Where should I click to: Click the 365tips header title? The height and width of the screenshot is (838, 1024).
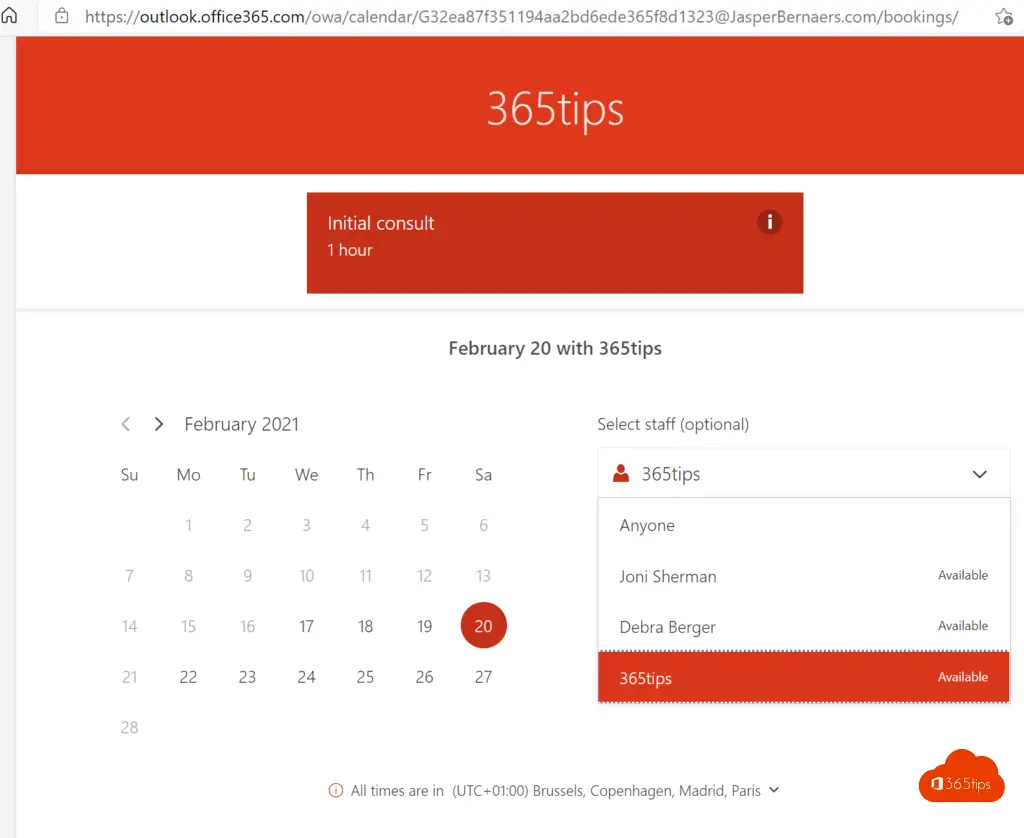tap(555, 108)
